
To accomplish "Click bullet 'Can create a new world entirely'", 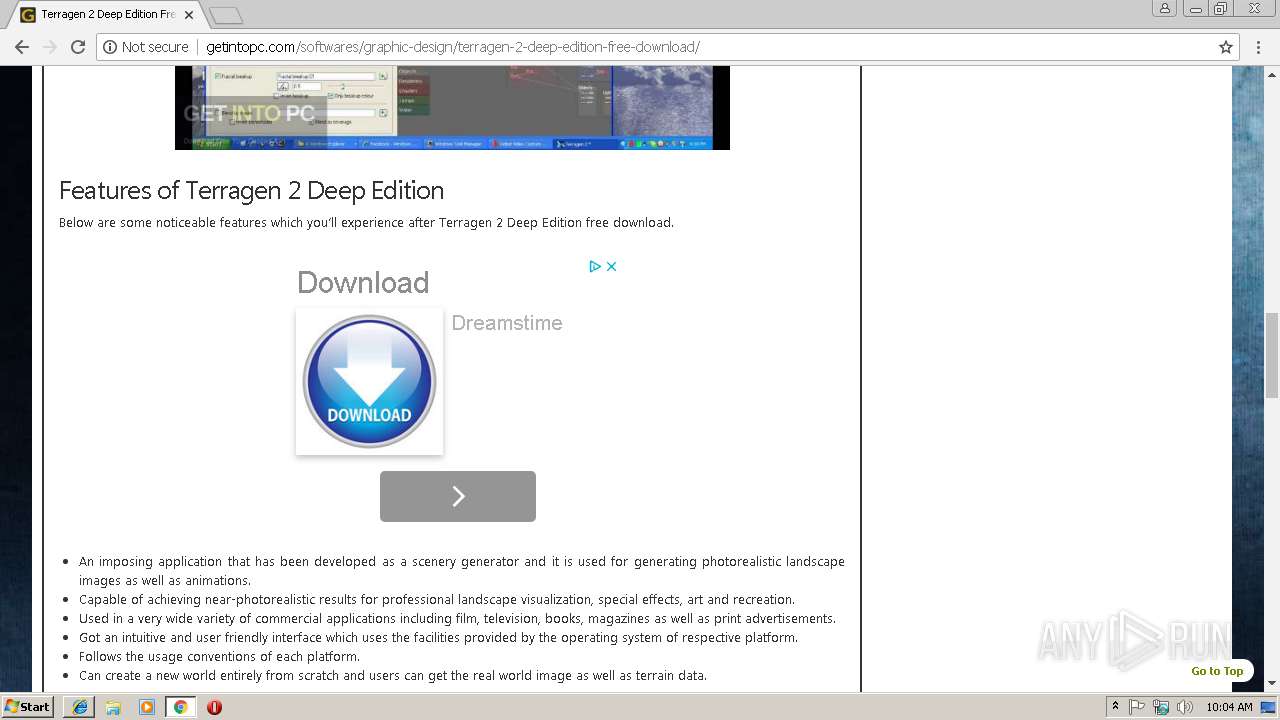I will coord(393,676).
